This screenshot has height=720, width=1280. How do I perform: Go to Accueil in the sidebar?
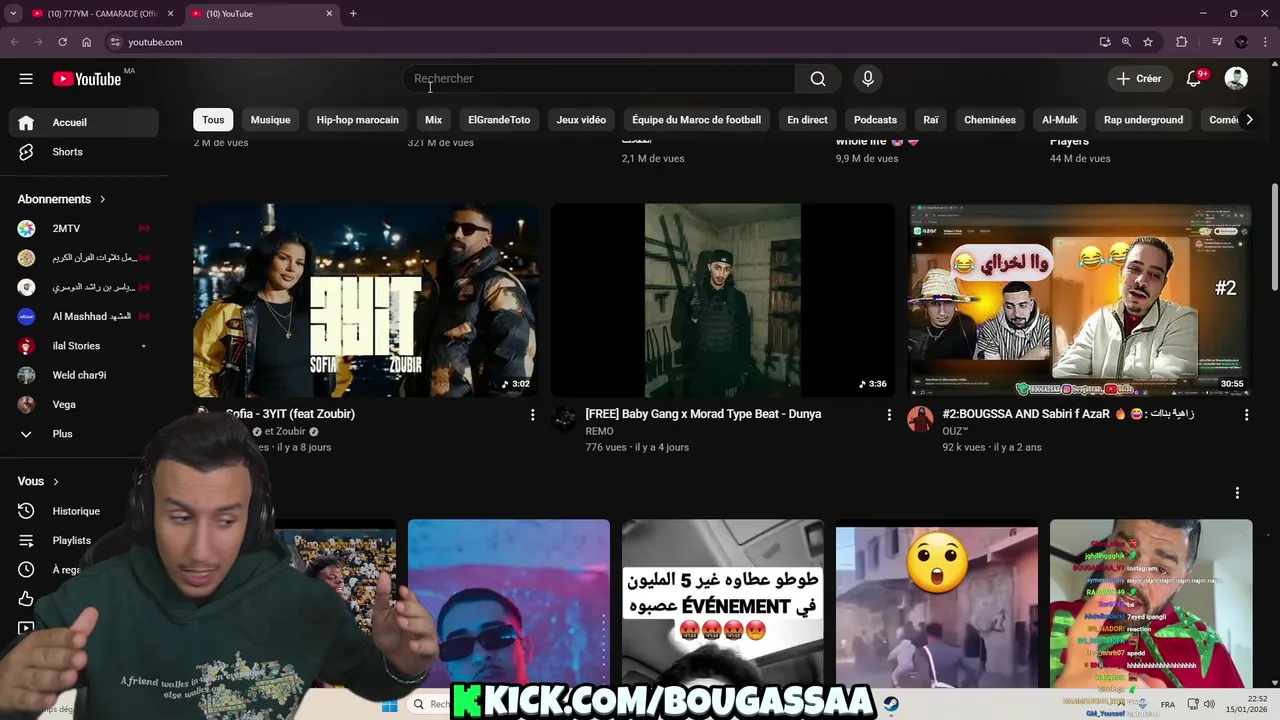pyautogui.click(x=84, y=123)
